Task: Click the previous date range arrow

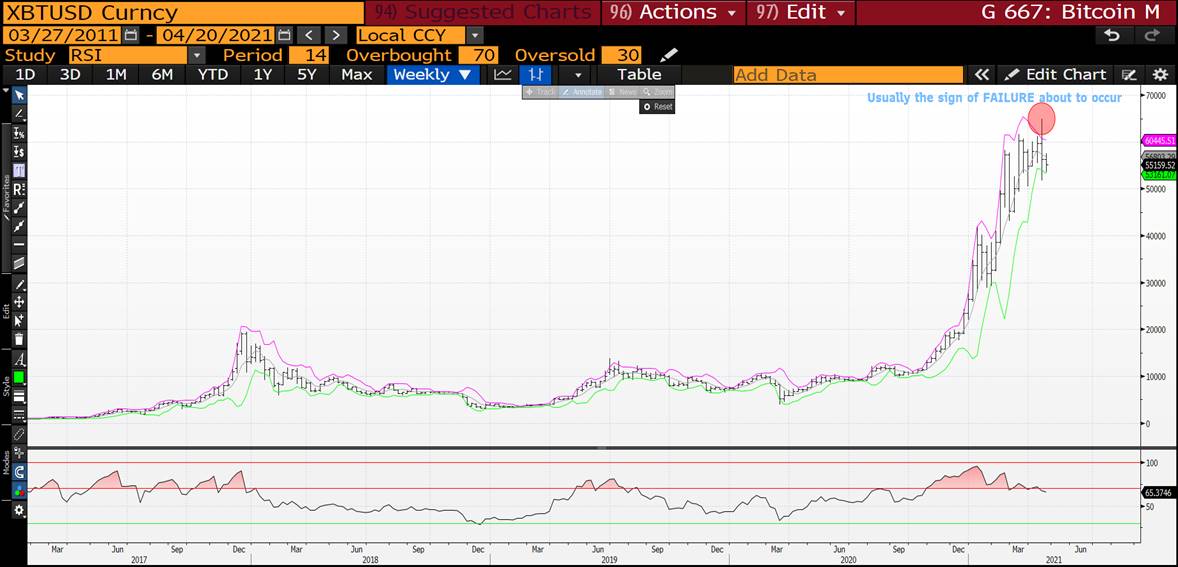Action: (309, 35)
